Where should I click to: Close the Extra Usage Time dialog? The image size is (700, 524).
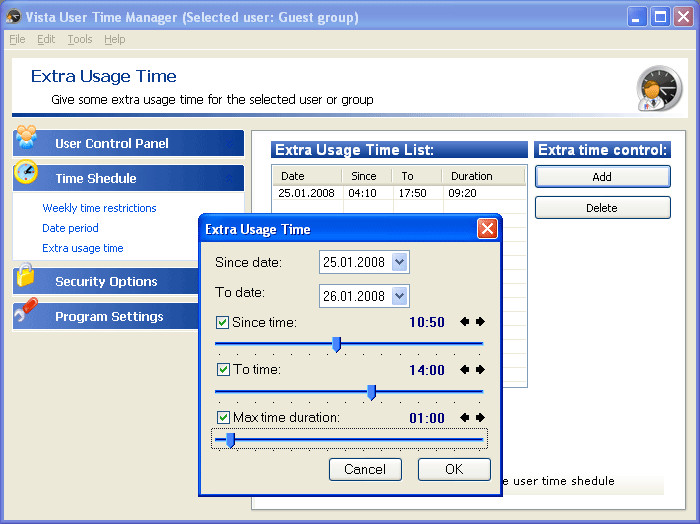487,229
